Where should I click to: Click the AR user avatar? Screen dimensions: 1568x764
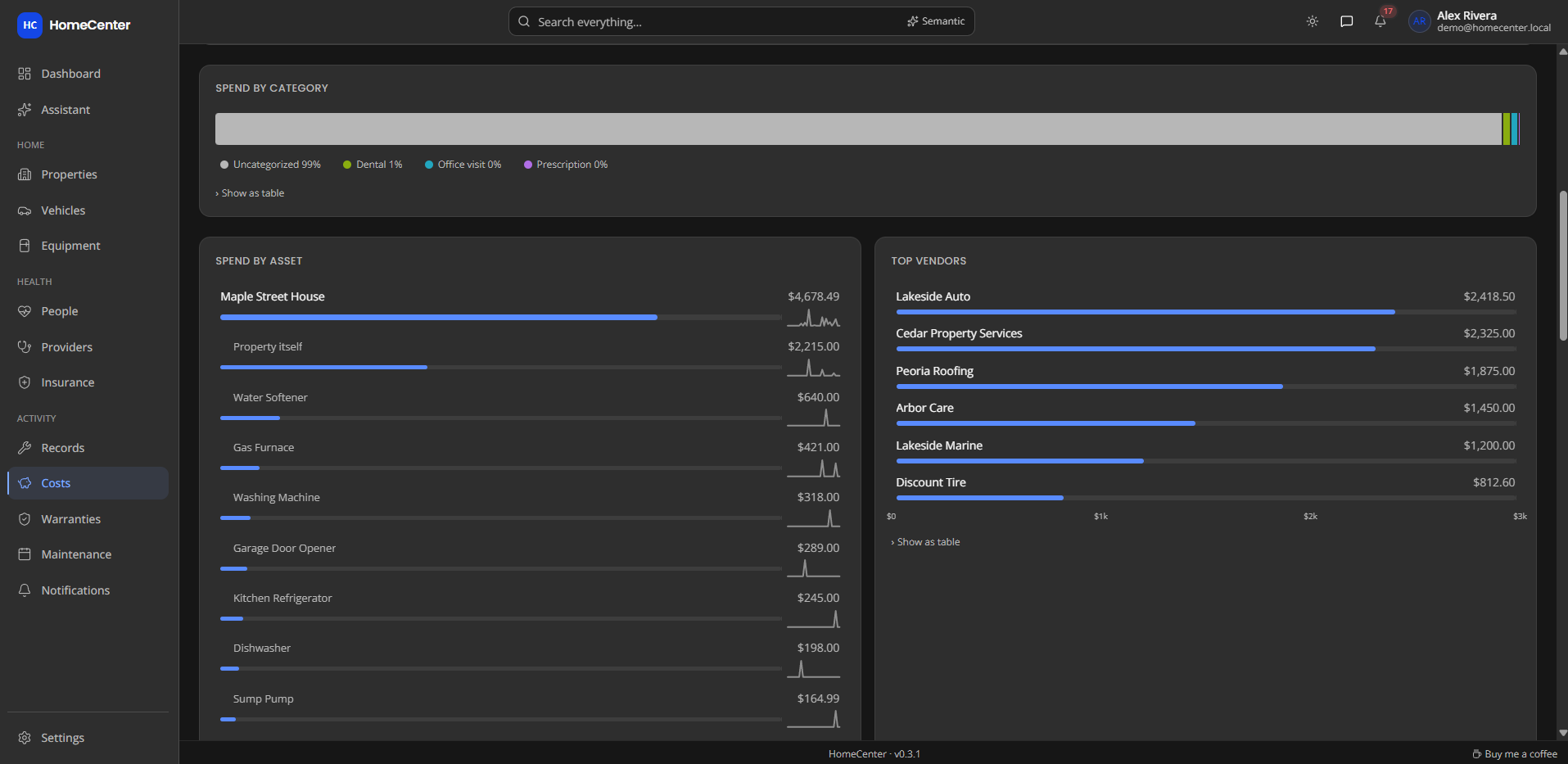1420,21
